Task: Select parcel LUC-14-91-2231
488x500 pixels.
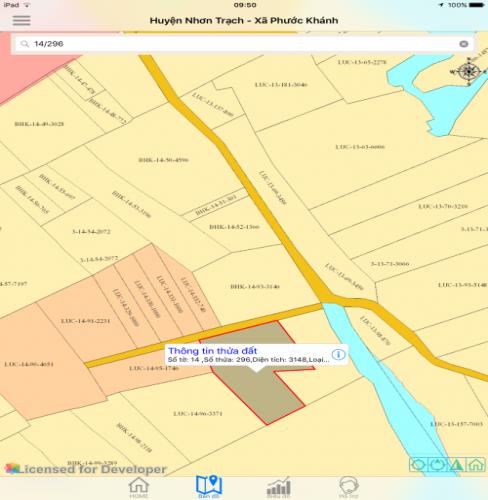Action: (x=85, y=321)
